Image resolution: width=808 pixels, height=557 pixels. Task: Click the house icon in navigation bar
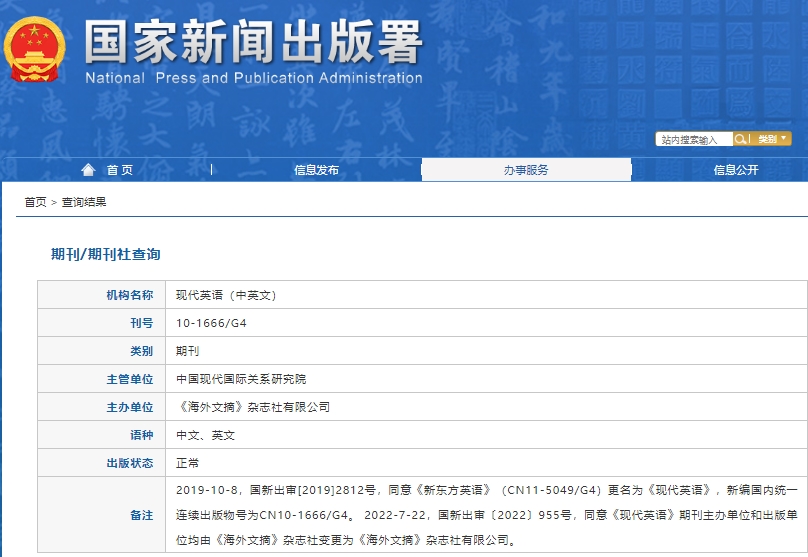[89, 170]
